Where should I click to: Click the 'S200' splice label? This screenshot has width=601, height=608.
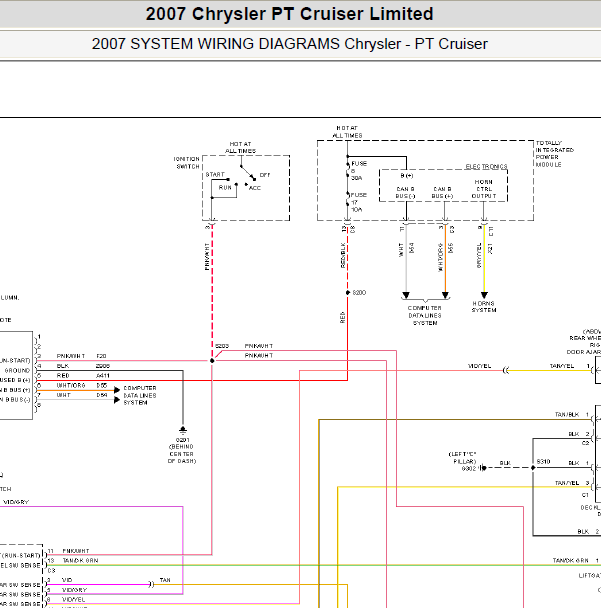tap(359, 293)
